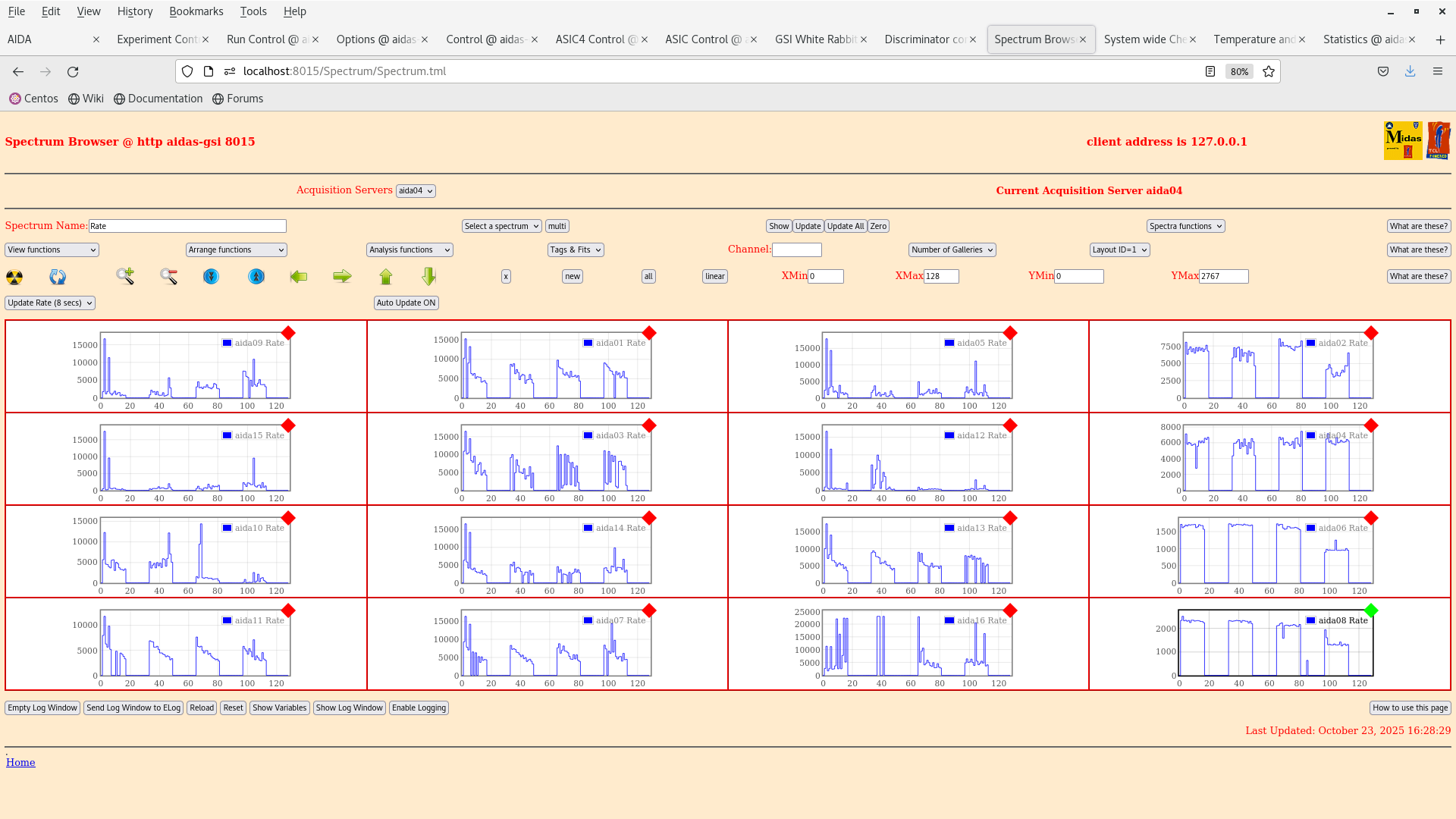Follow the Home link
Viewport: 1456px width, 819px height.
pyautogui.click(x=20, y=762)
